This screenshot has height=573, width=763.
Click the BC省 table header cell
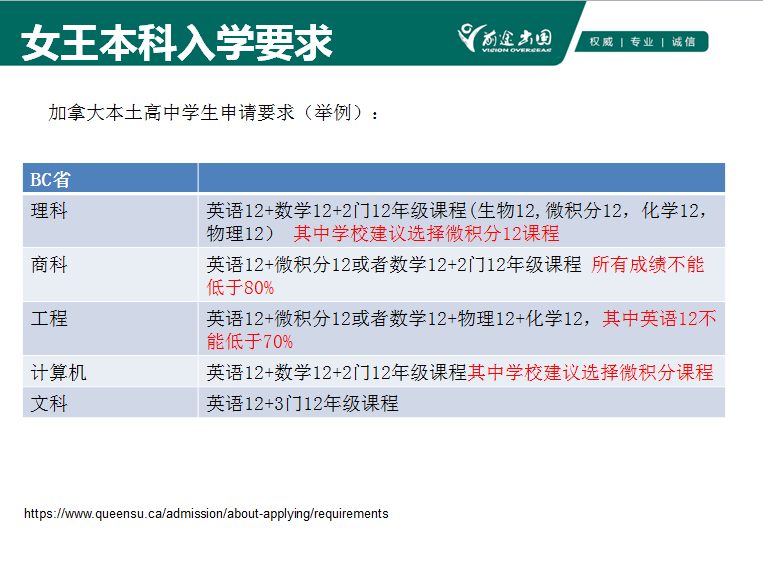click(x=110, y=178)
